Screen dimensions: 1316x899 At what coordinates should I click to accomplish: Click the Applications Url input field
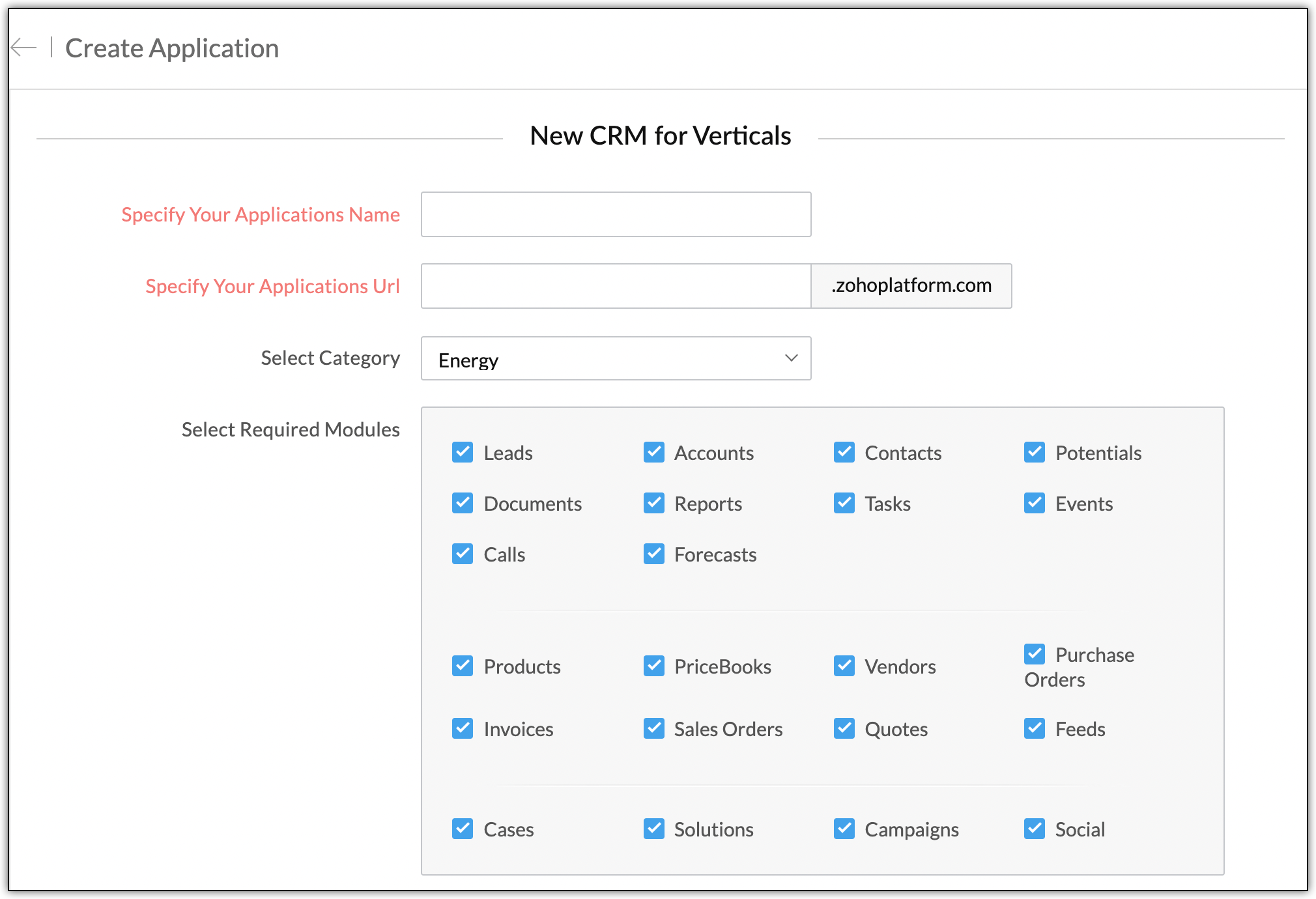pos(616,286)
